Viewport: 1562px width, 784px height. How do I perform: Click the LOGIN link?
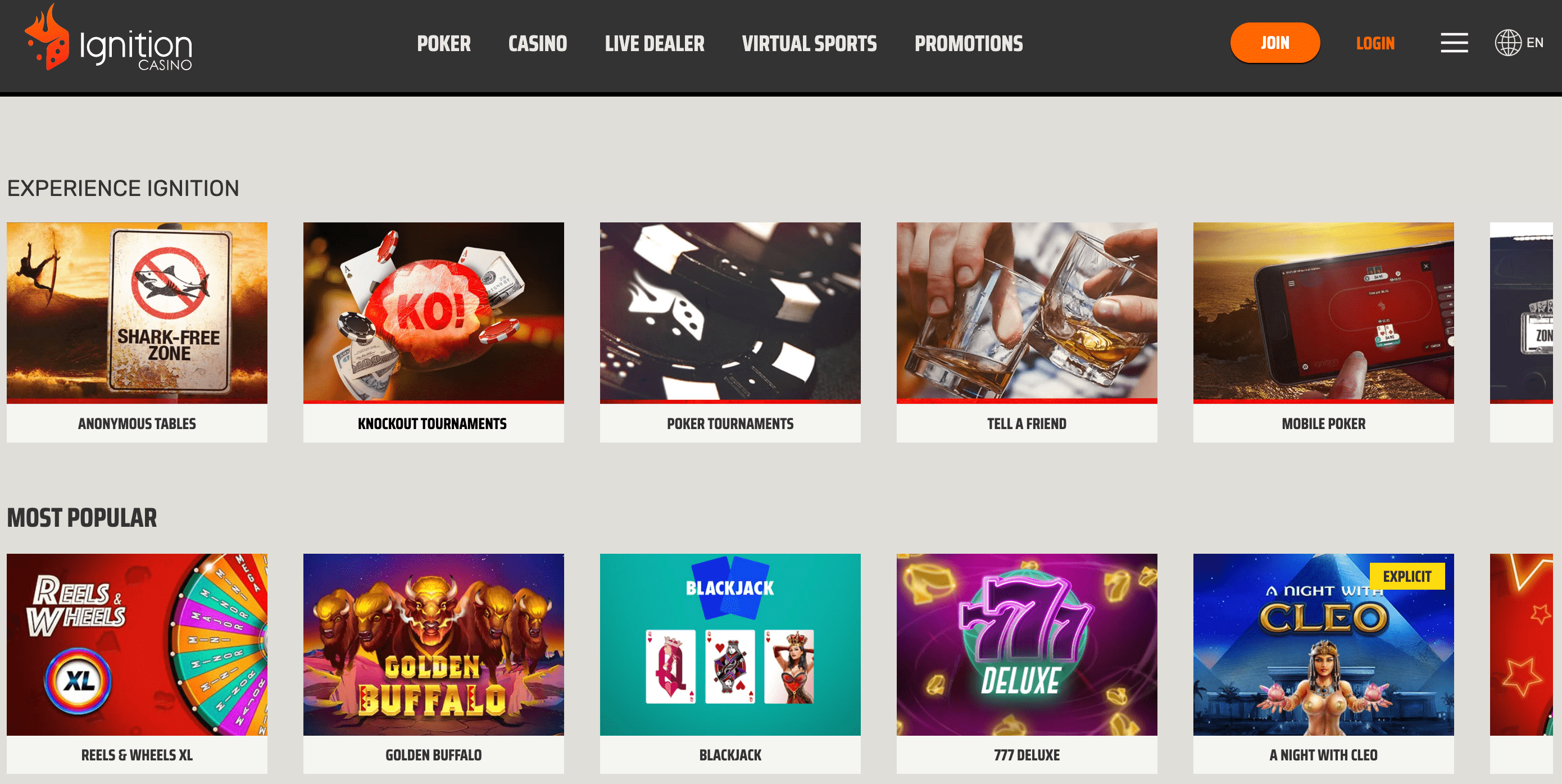pyautogui.click(x=1375, y=44)
